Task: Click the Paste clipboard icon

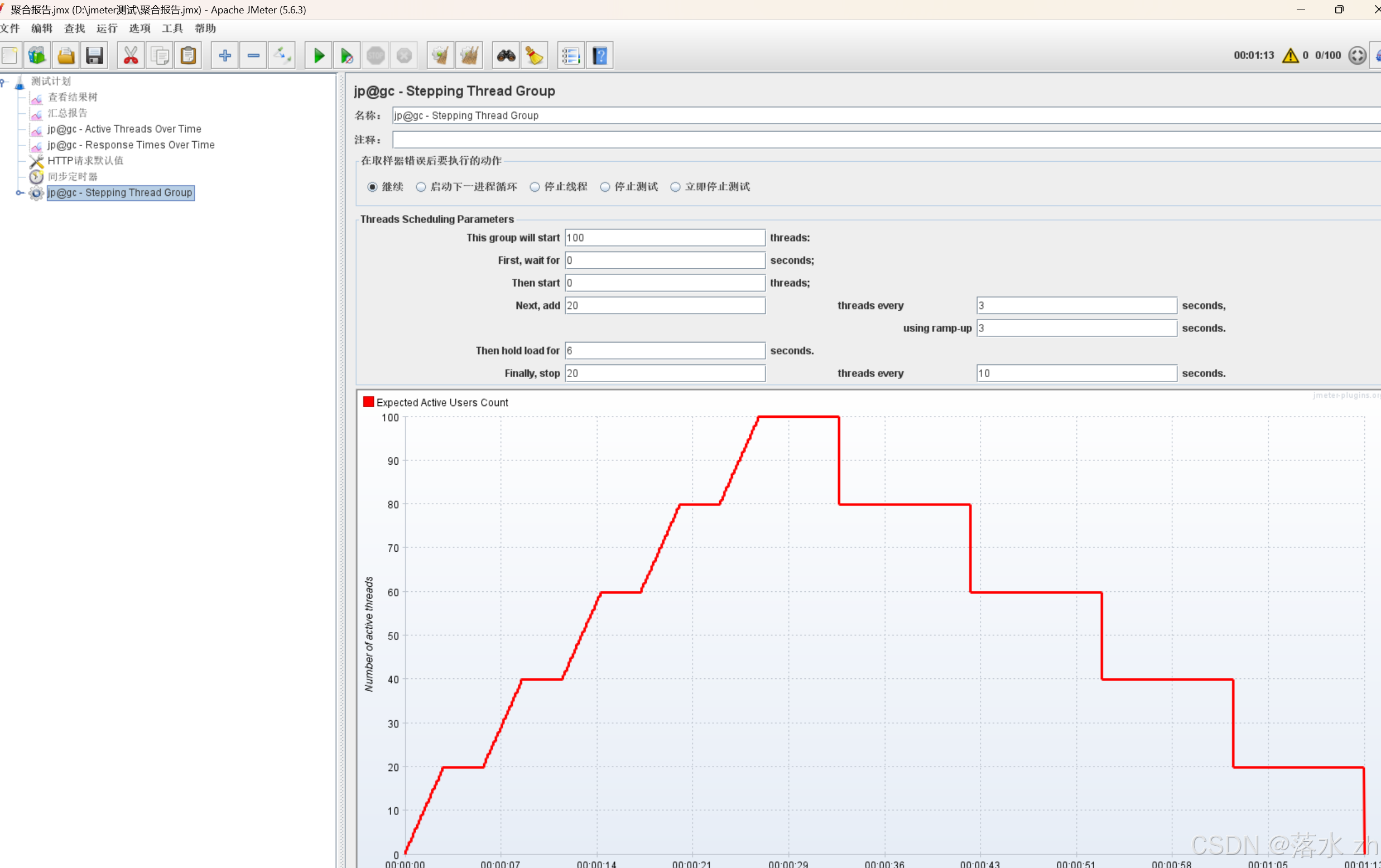Action: tap(188, 56)
